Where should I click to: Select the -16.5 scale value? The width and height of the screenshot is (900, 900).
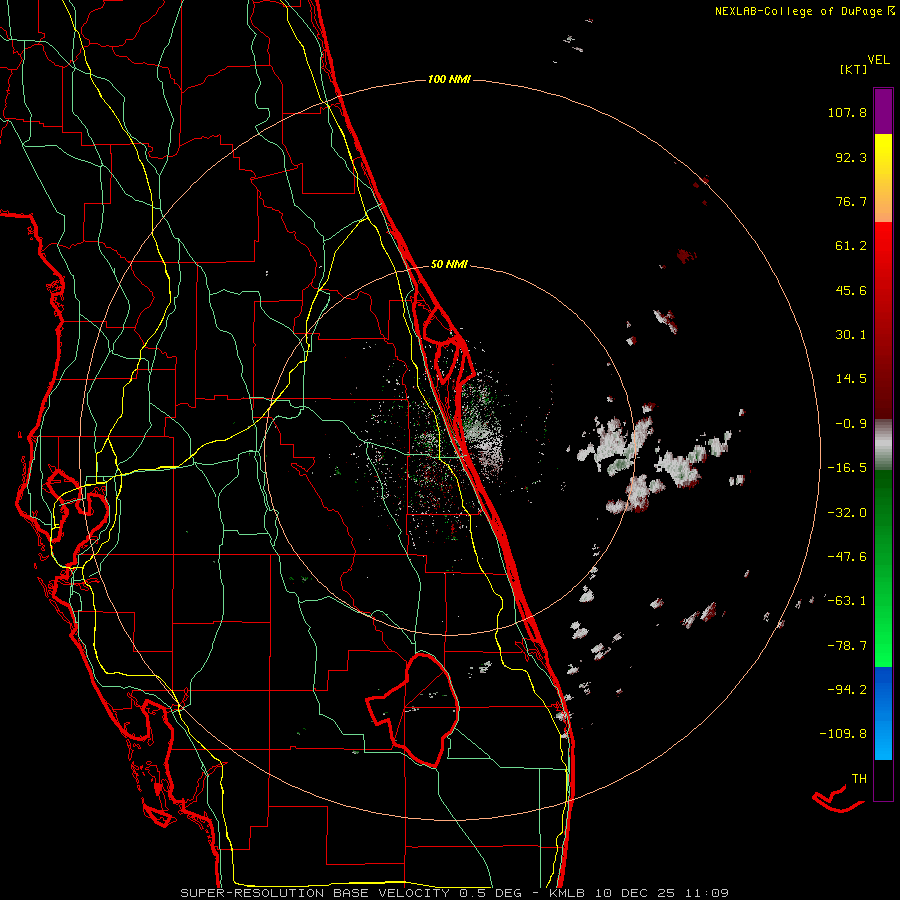coord(847,468)
